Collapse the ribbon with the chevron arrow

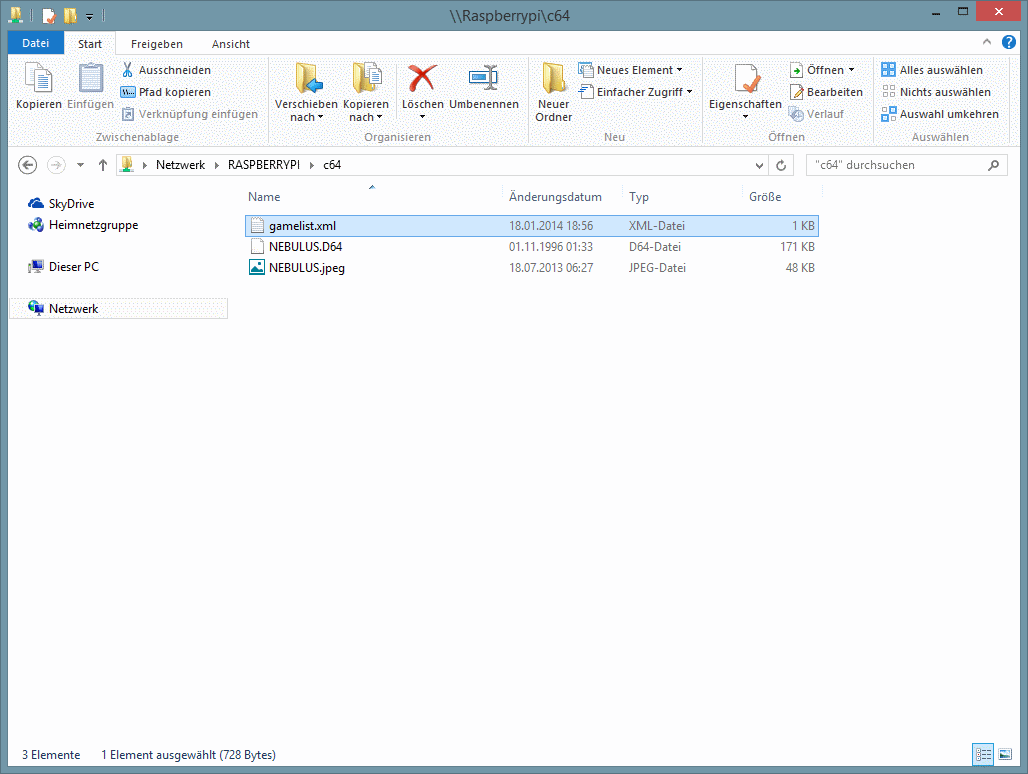tap(986, 42)
